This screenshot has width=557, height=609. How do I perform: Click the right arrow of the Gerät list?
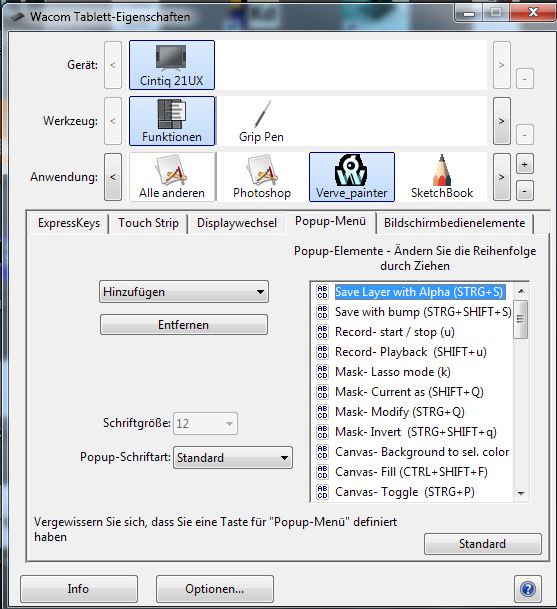(501, 65)
